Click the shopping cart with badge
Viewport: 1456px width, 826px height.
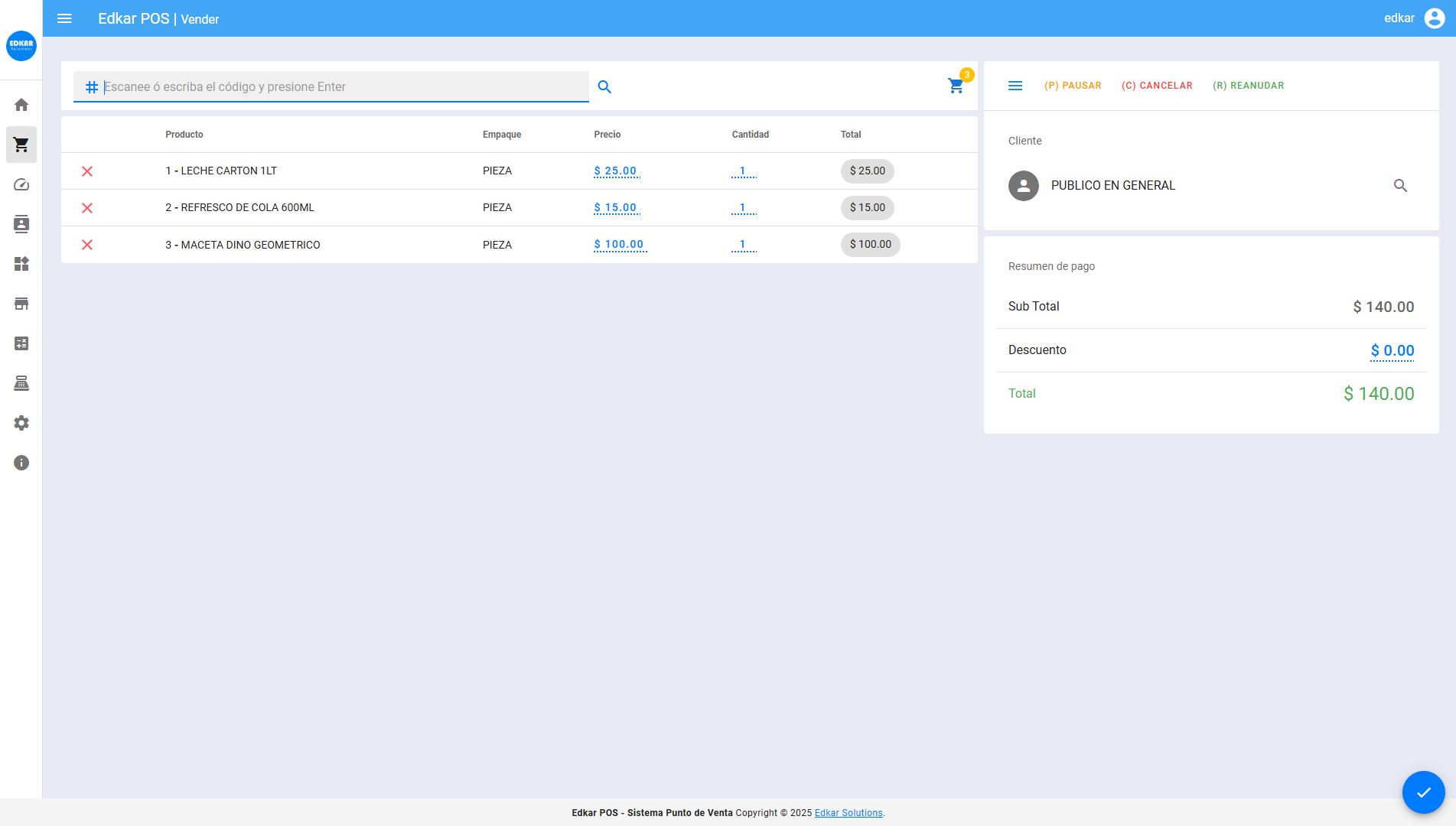point(956,86)
